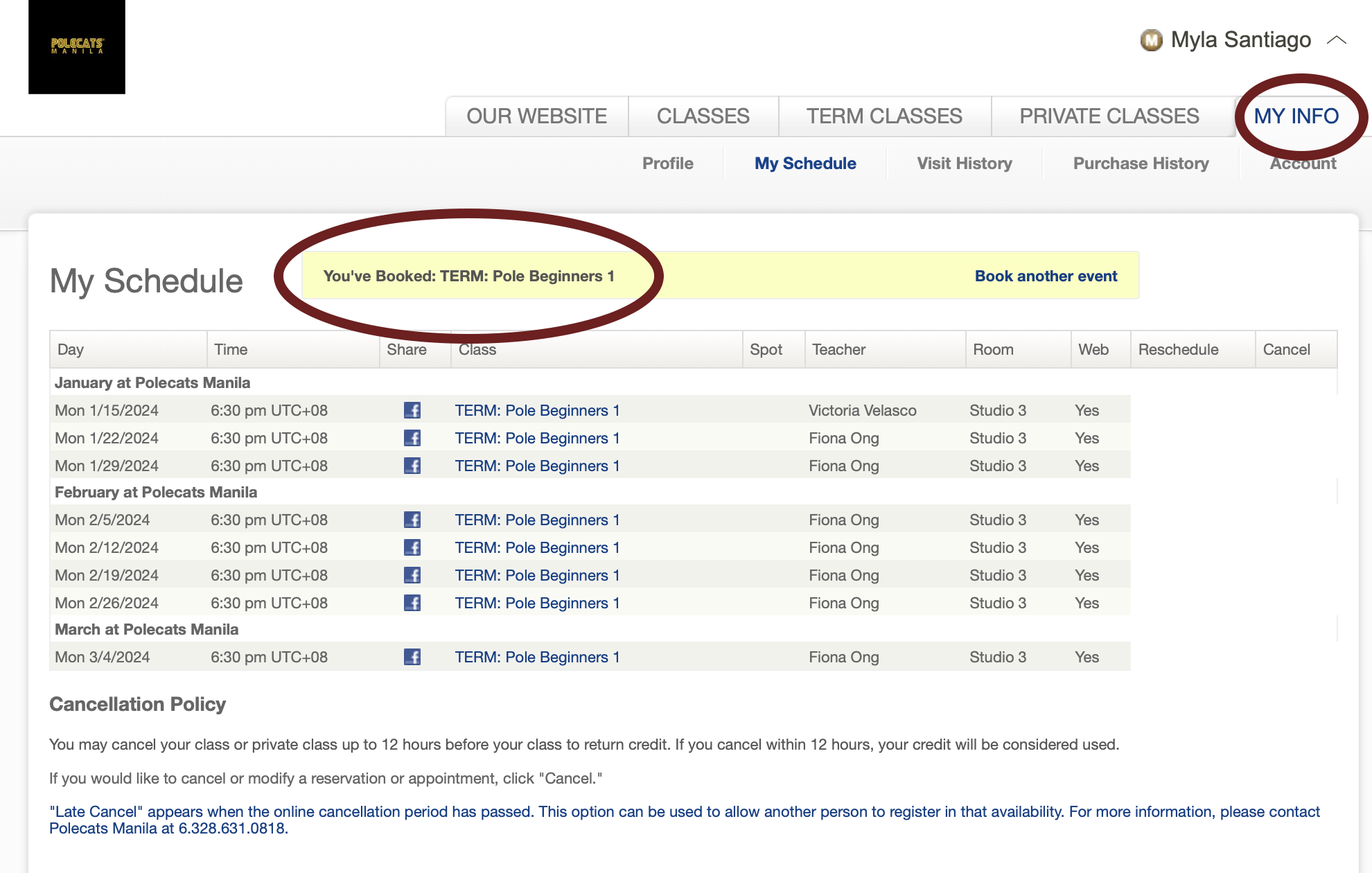Click Facebook share icon for Mon 1/22/2024 class

click(x=412, y=438)
